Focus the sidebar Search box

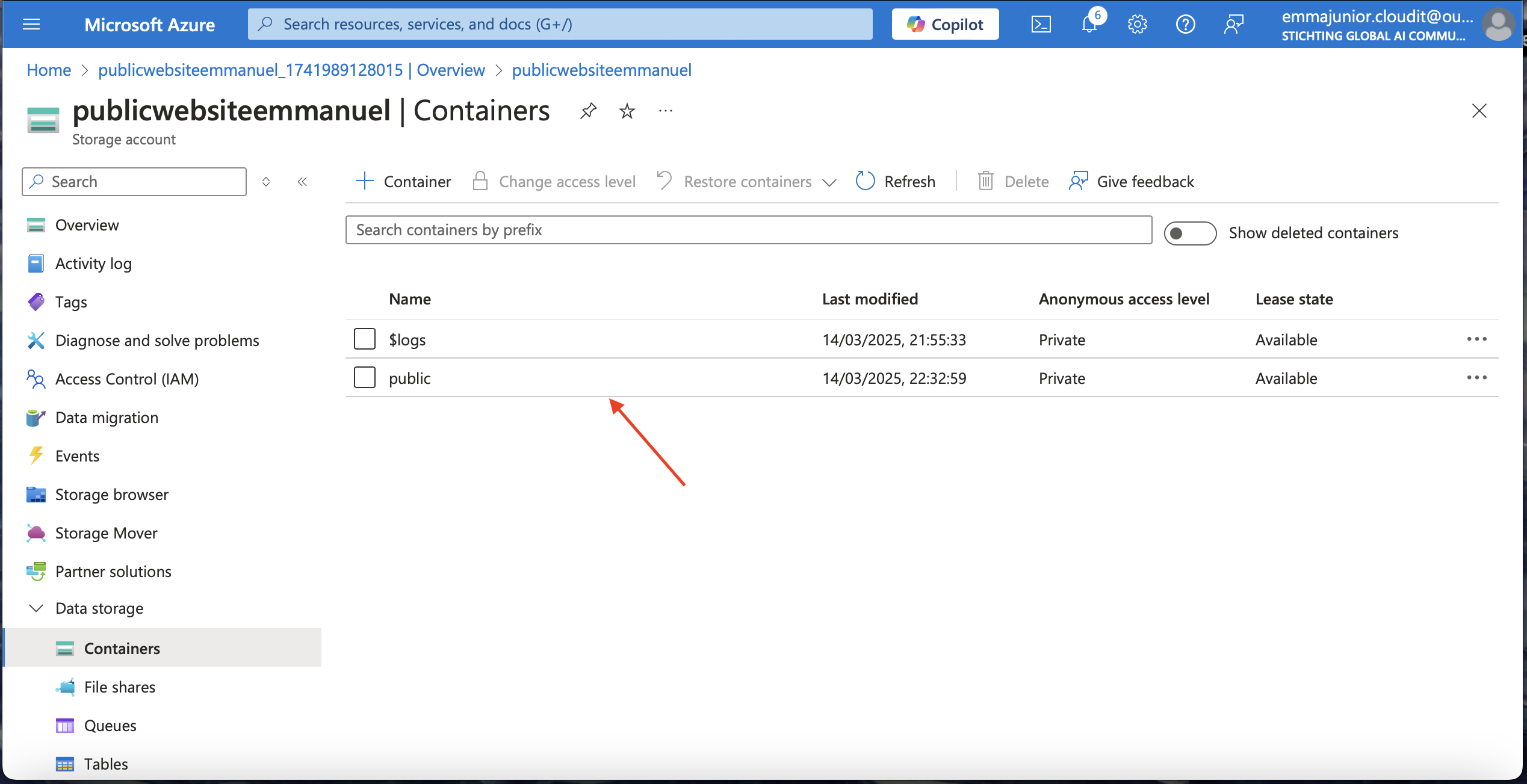134,182
